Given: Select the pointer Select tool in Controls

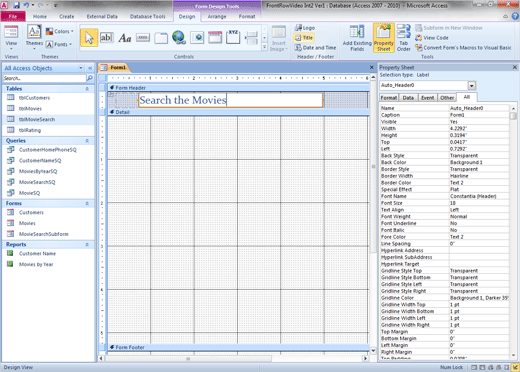Looking at the screenshot, I should (x=89, y=38).
